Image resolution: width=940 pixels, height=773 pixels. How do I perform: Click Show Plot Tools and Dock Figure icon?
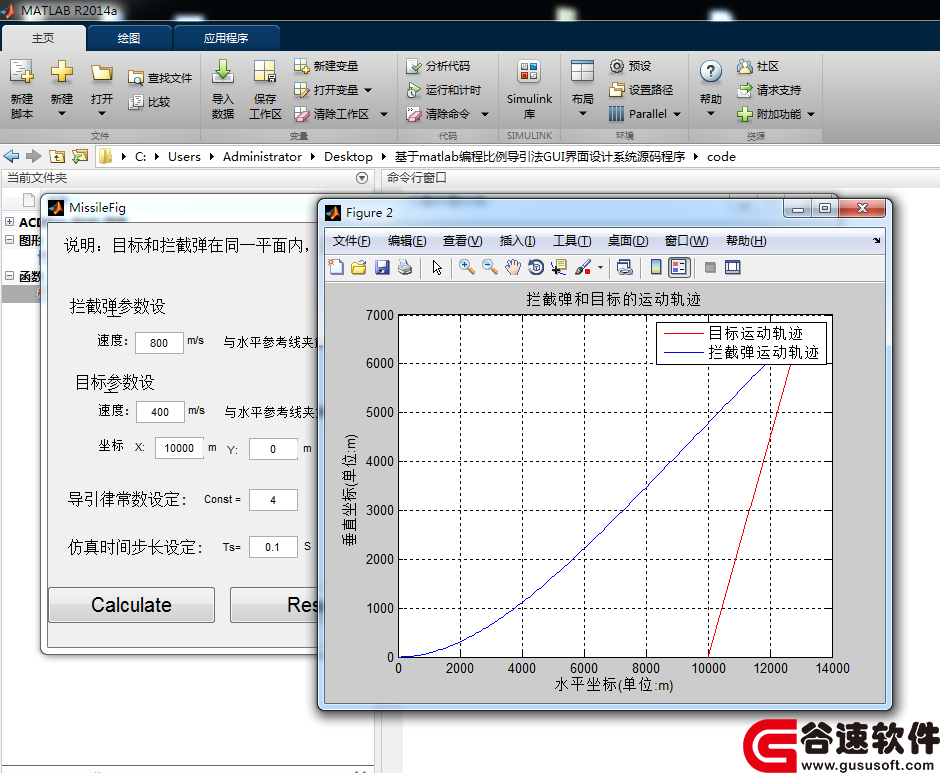[733, 267]
